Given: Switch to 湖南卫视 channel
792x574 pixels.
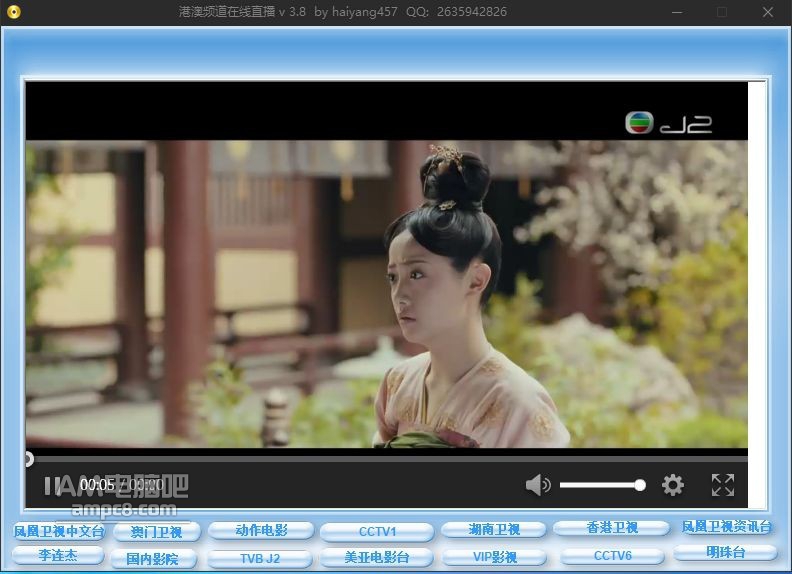Looking at the screenshot, I should [493, 530].
